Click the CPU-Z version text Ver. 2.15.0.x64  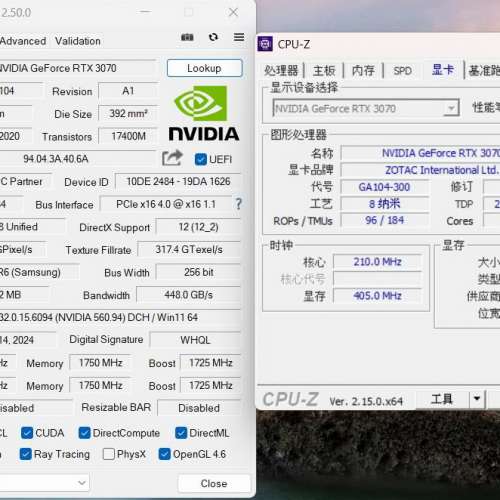[x=366, y=401]
